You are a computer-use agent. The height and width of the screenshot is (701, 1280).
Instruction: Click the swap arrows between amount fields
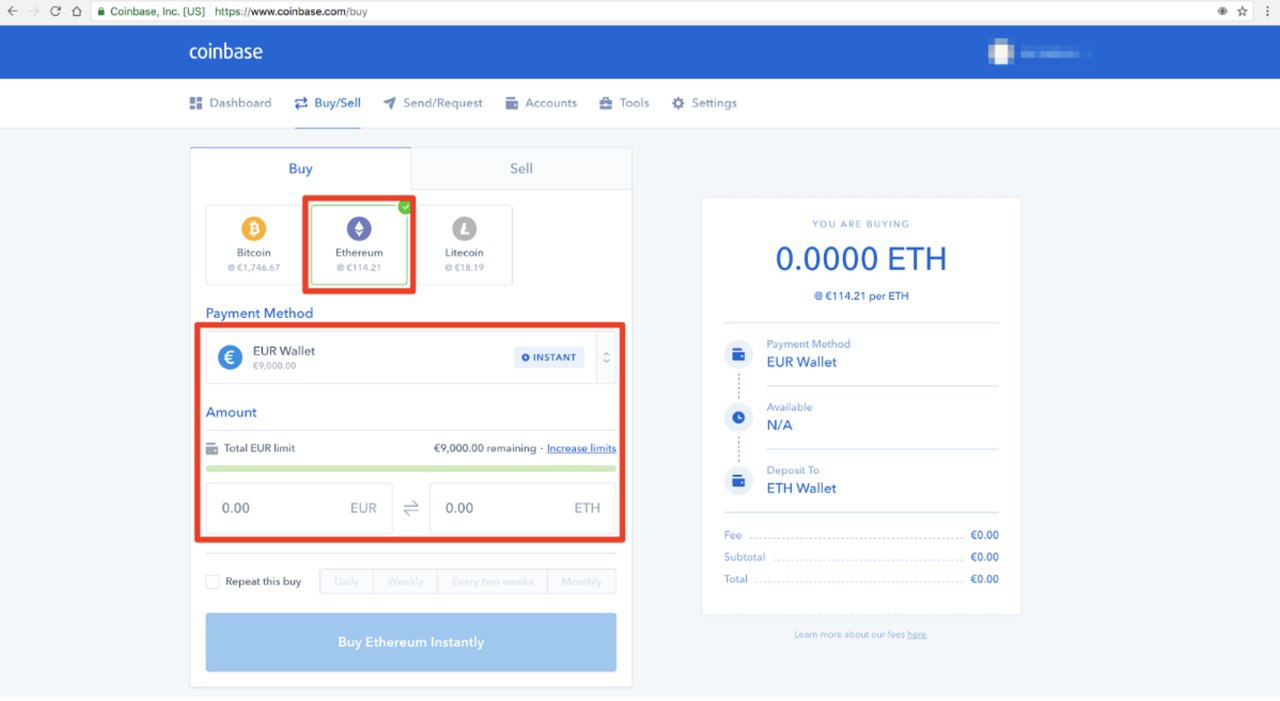coord(411,508)
